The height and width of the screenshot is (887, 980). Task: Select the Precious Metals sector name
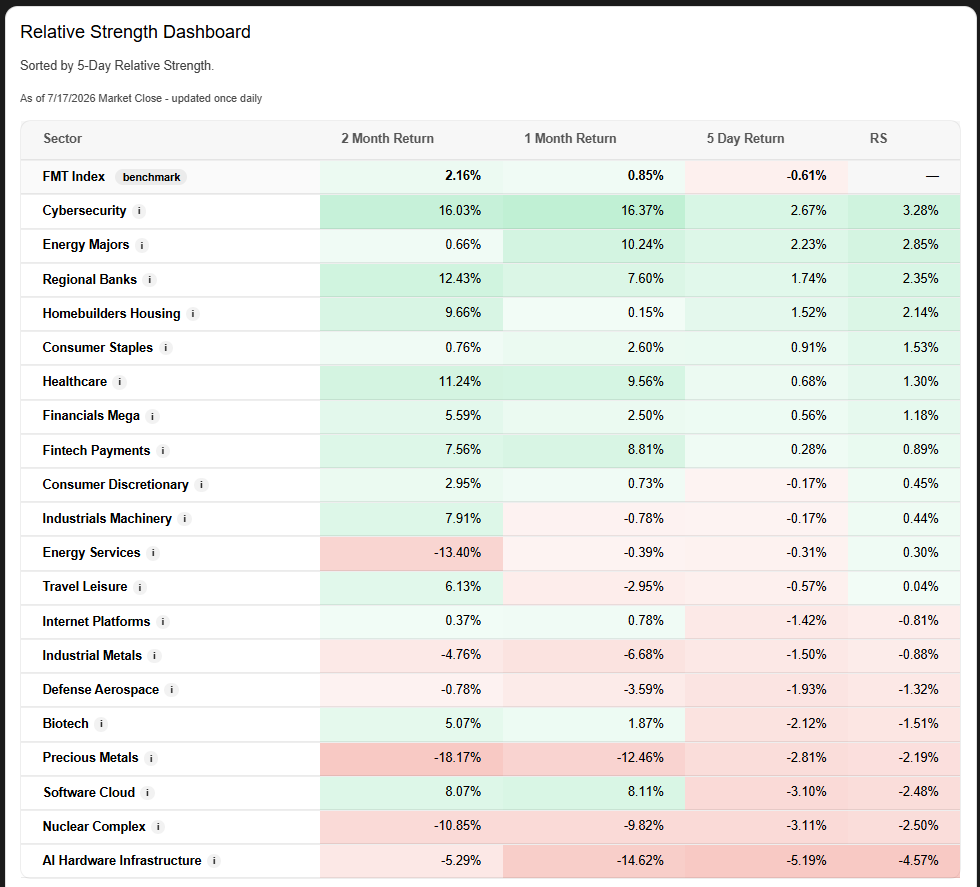coord(91,758)
